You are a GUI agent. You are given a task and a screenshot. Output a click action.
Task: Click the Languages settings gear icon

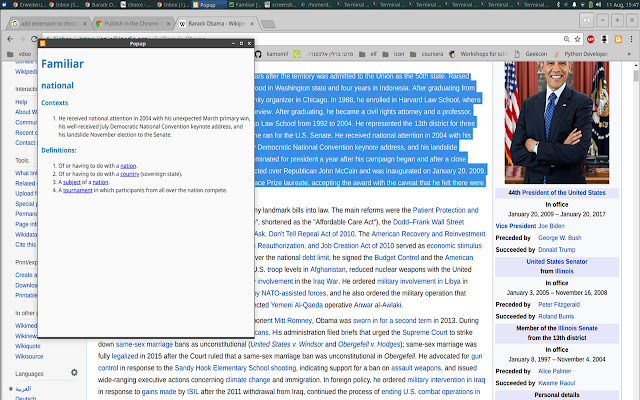coord(73,373)
